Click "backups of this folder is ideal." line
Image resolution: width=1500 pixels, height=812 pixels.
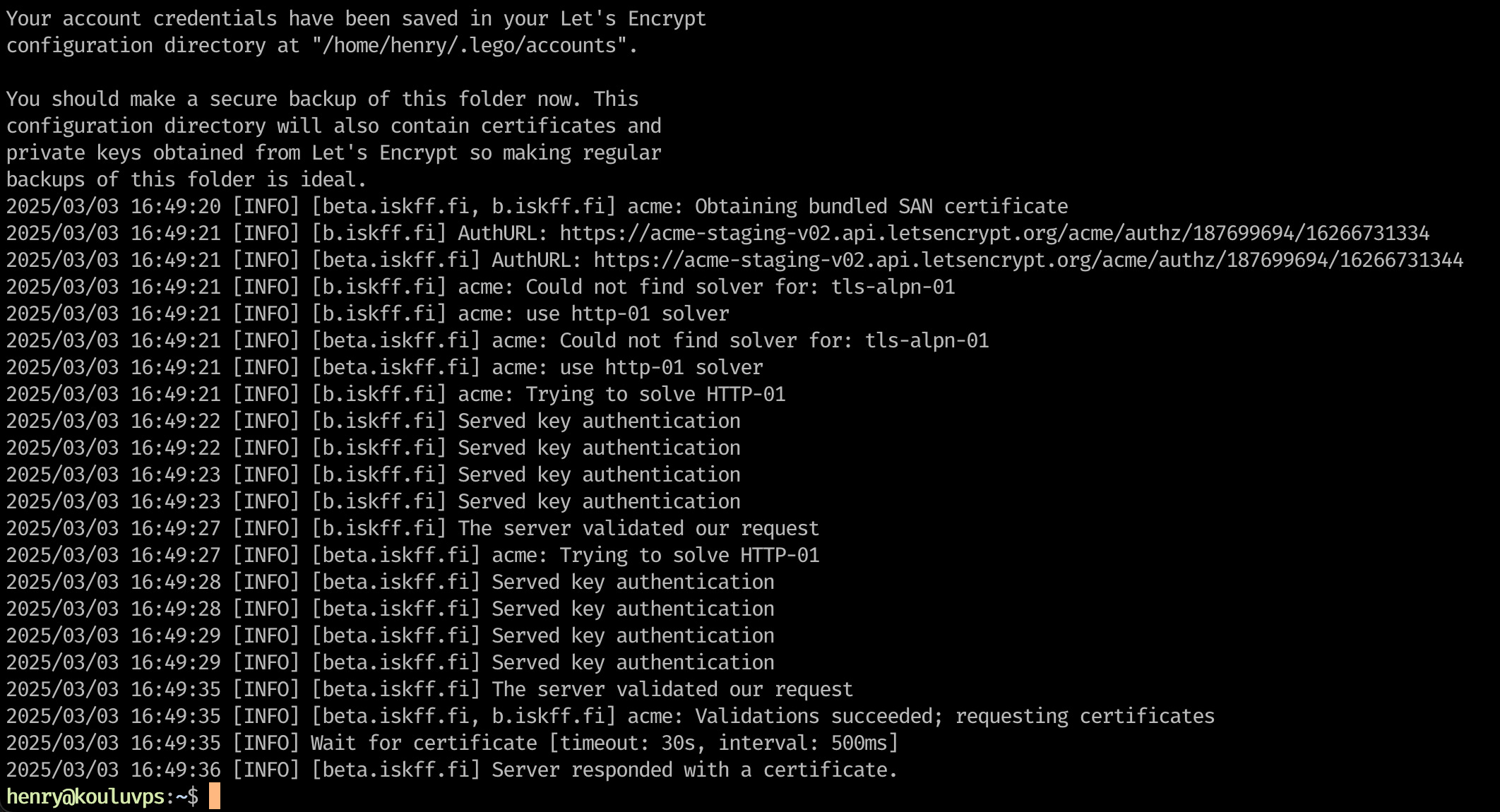click(186, 179)
